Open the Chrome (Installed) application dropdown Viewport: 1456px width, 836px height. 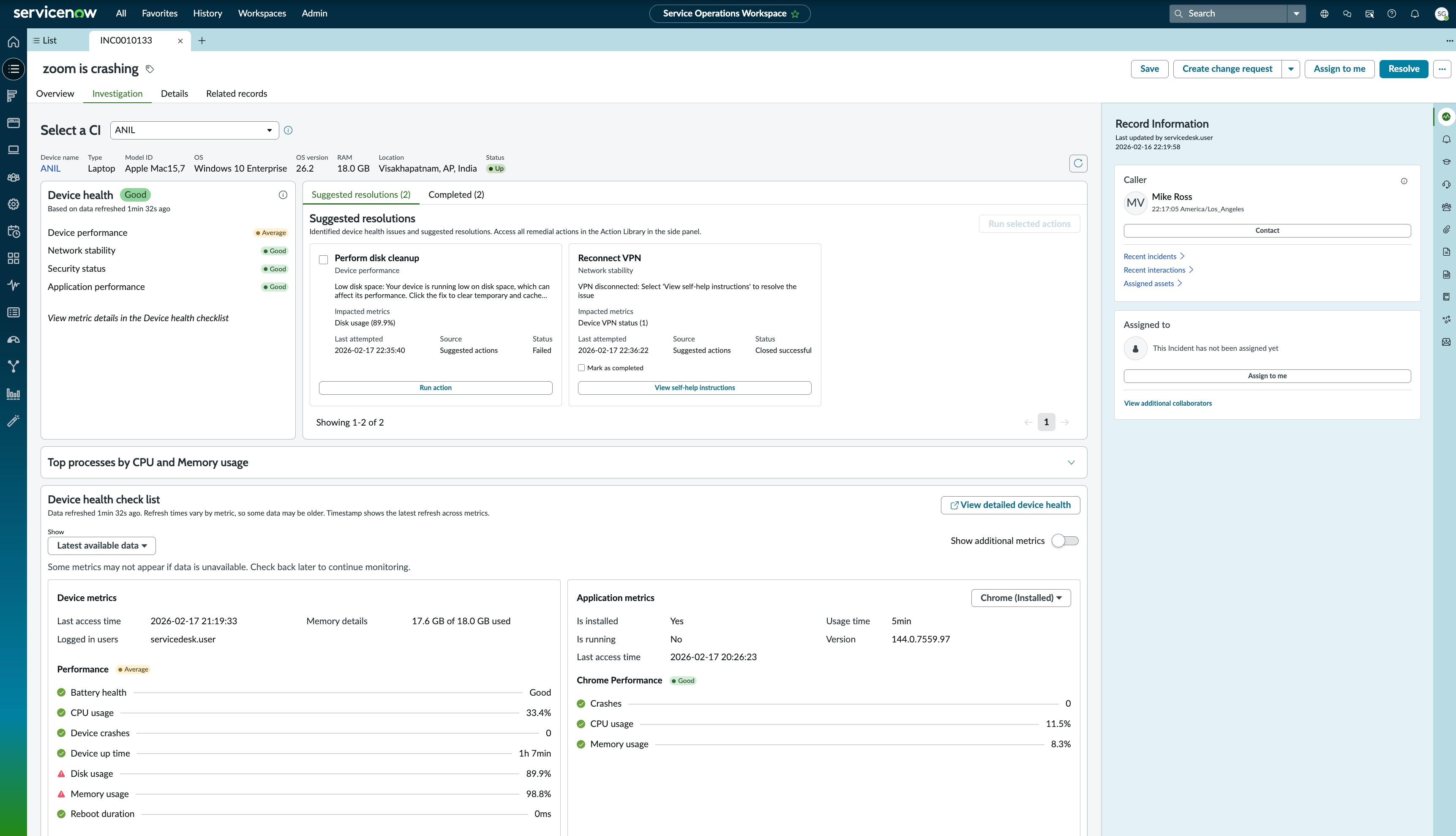click(1020, 598)
